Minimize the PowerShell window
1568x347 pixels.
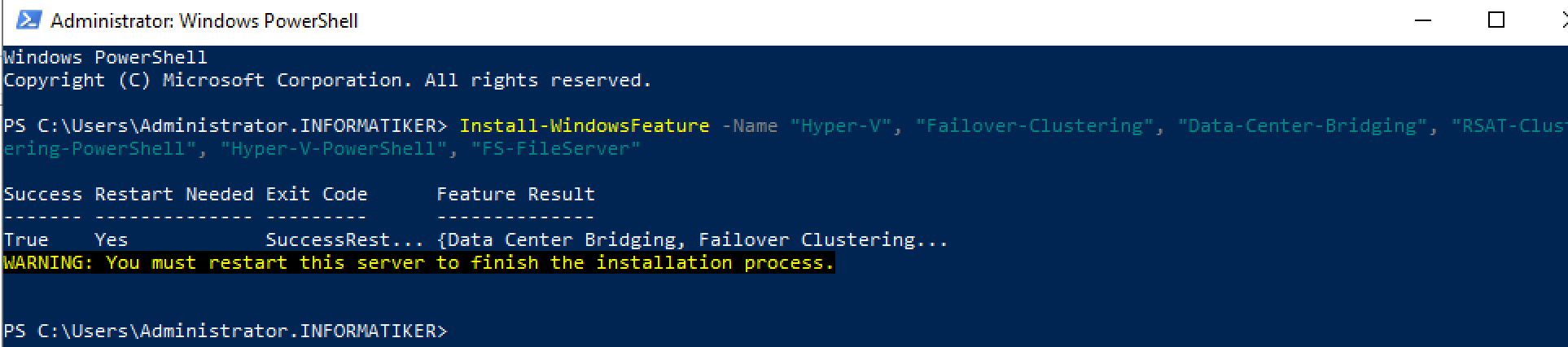pyautogui.click(x=1423, y=20)
